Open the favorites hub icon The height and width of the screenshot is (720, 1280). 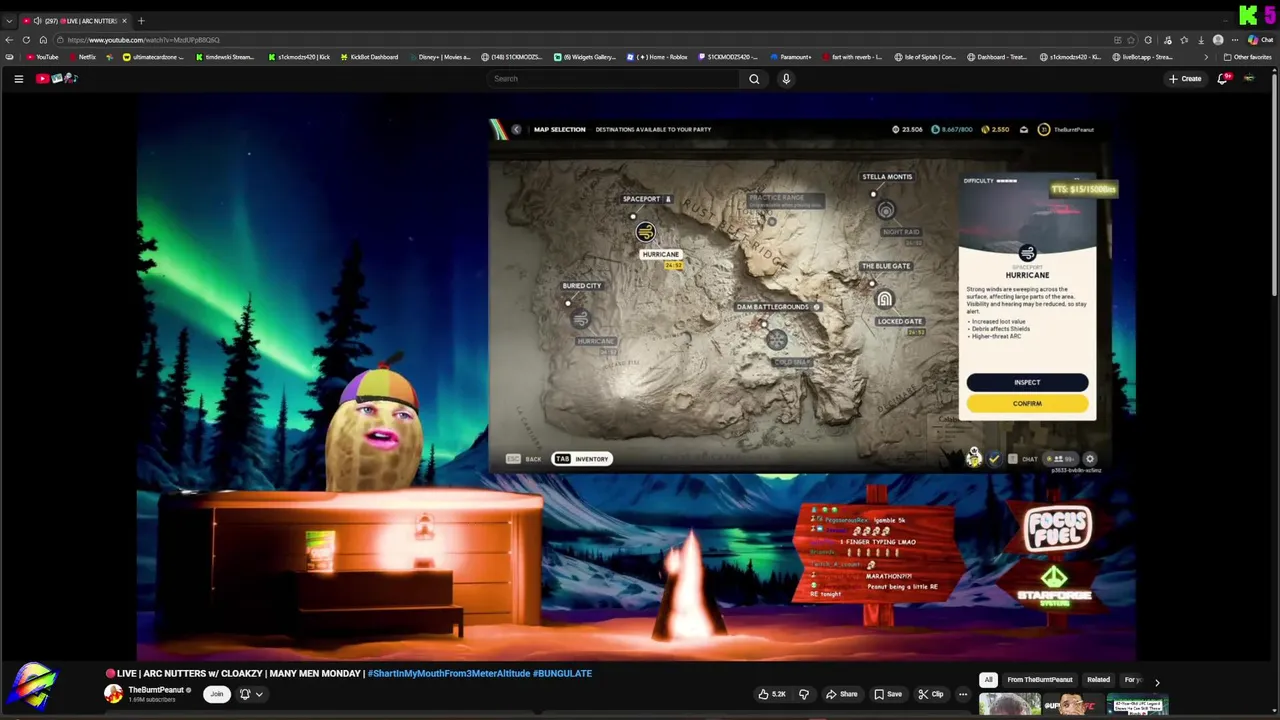(x=1184, y=40)
